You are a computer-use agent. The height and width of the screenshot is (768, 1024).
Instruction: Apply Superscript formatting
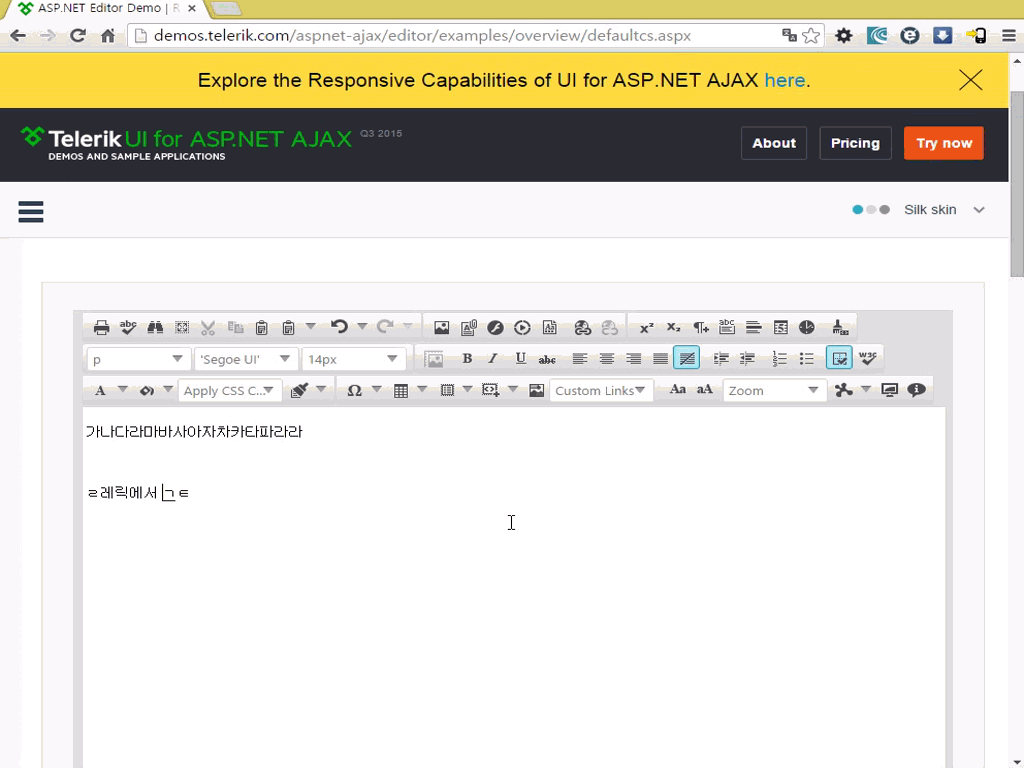[647, 327]
